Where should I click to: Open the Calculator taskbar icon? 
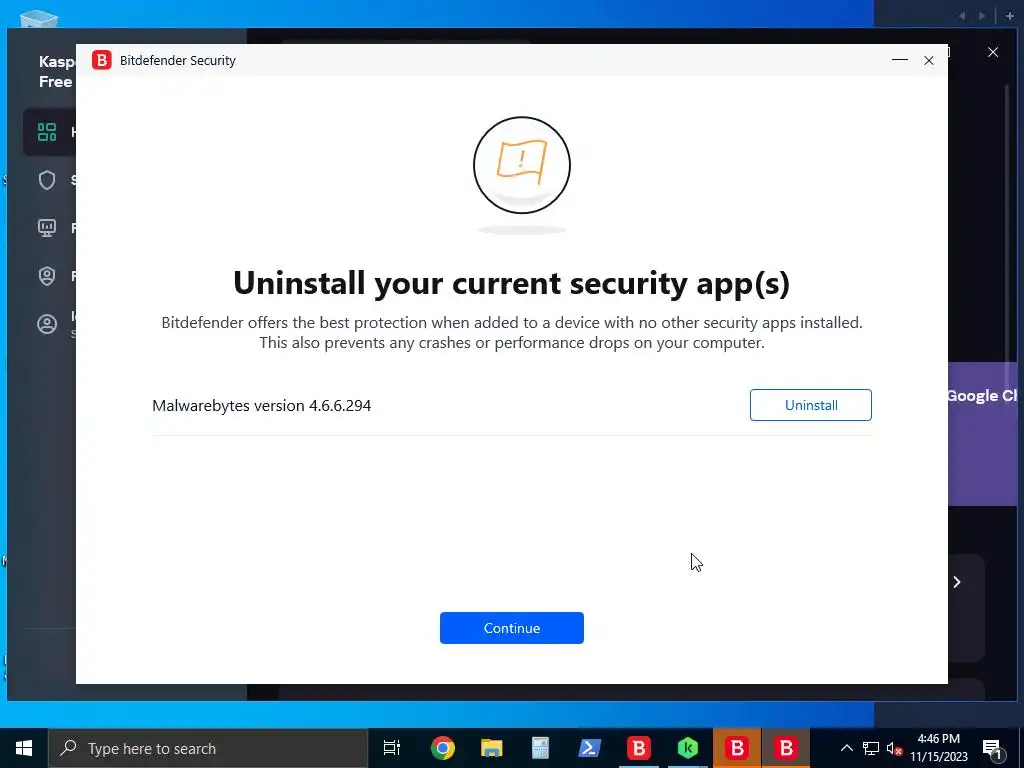coord(540,748)
